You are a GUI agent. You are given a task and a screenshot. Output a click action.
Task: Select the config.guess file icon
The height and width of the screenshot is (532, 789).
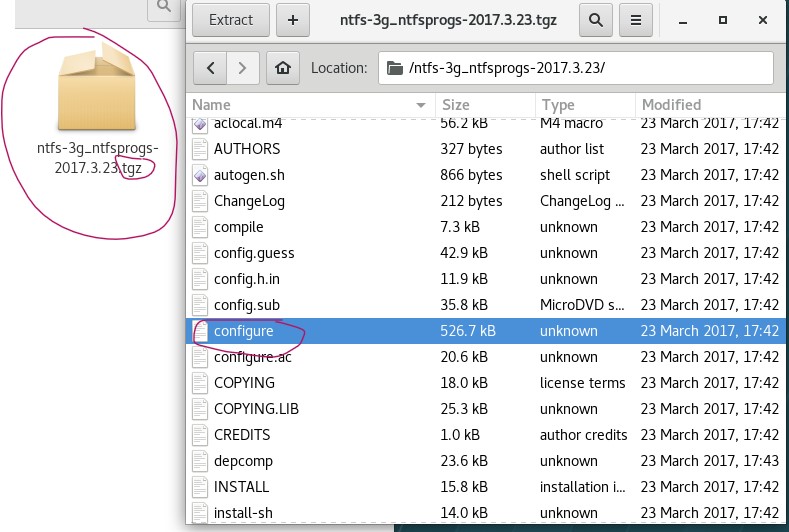200,253
